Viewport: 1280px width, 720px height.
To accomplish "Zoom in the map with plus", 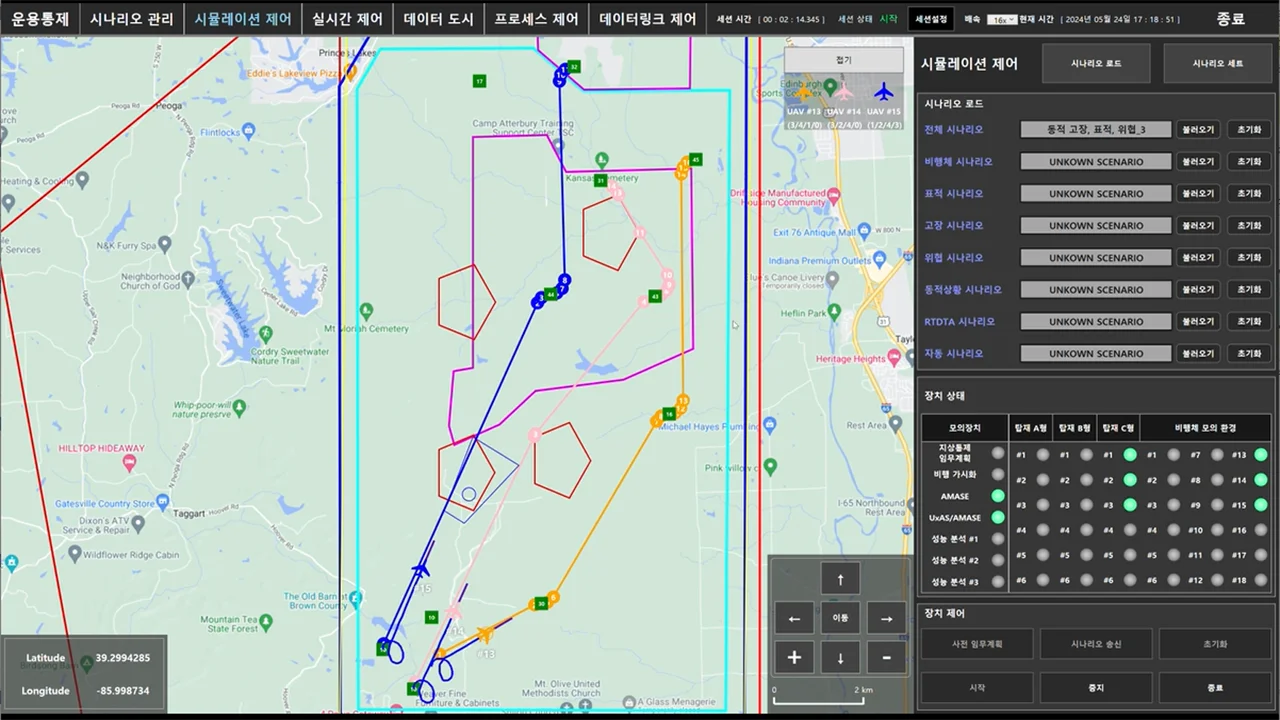I will pos(794,657).
